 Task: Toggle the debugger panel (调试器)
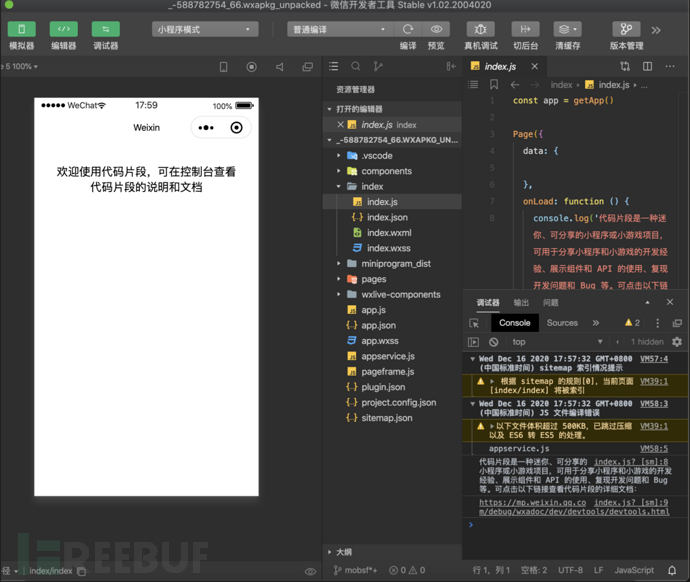(x=106, y=29)
